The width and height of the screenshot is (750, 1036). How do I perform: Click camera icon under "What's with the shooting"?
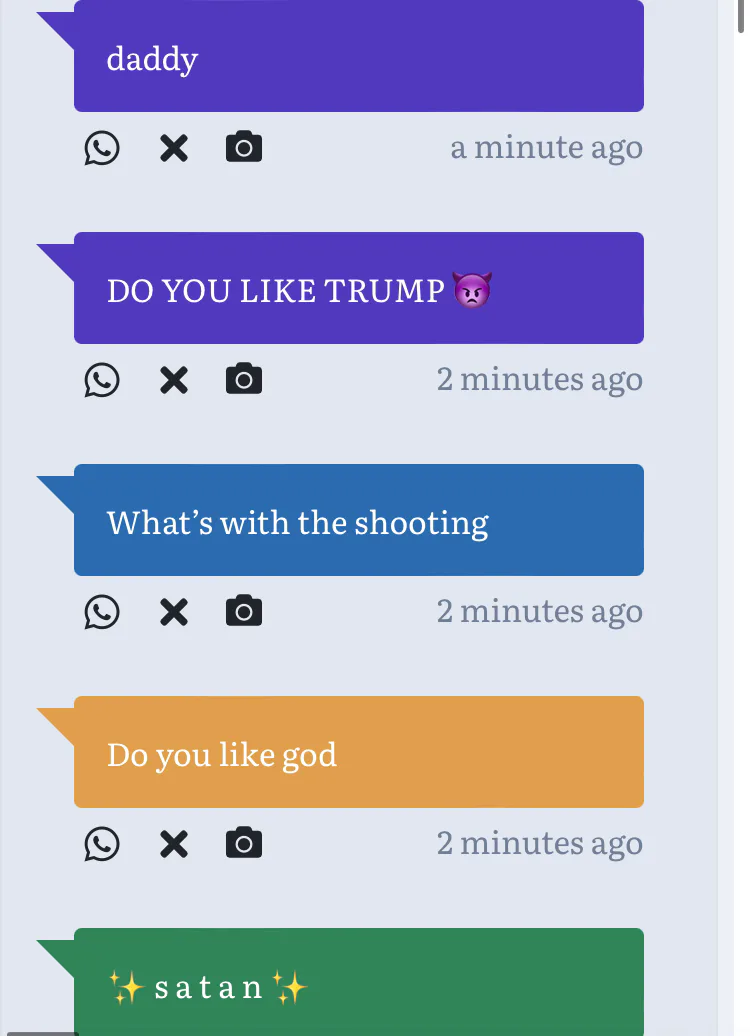[244, 612]
